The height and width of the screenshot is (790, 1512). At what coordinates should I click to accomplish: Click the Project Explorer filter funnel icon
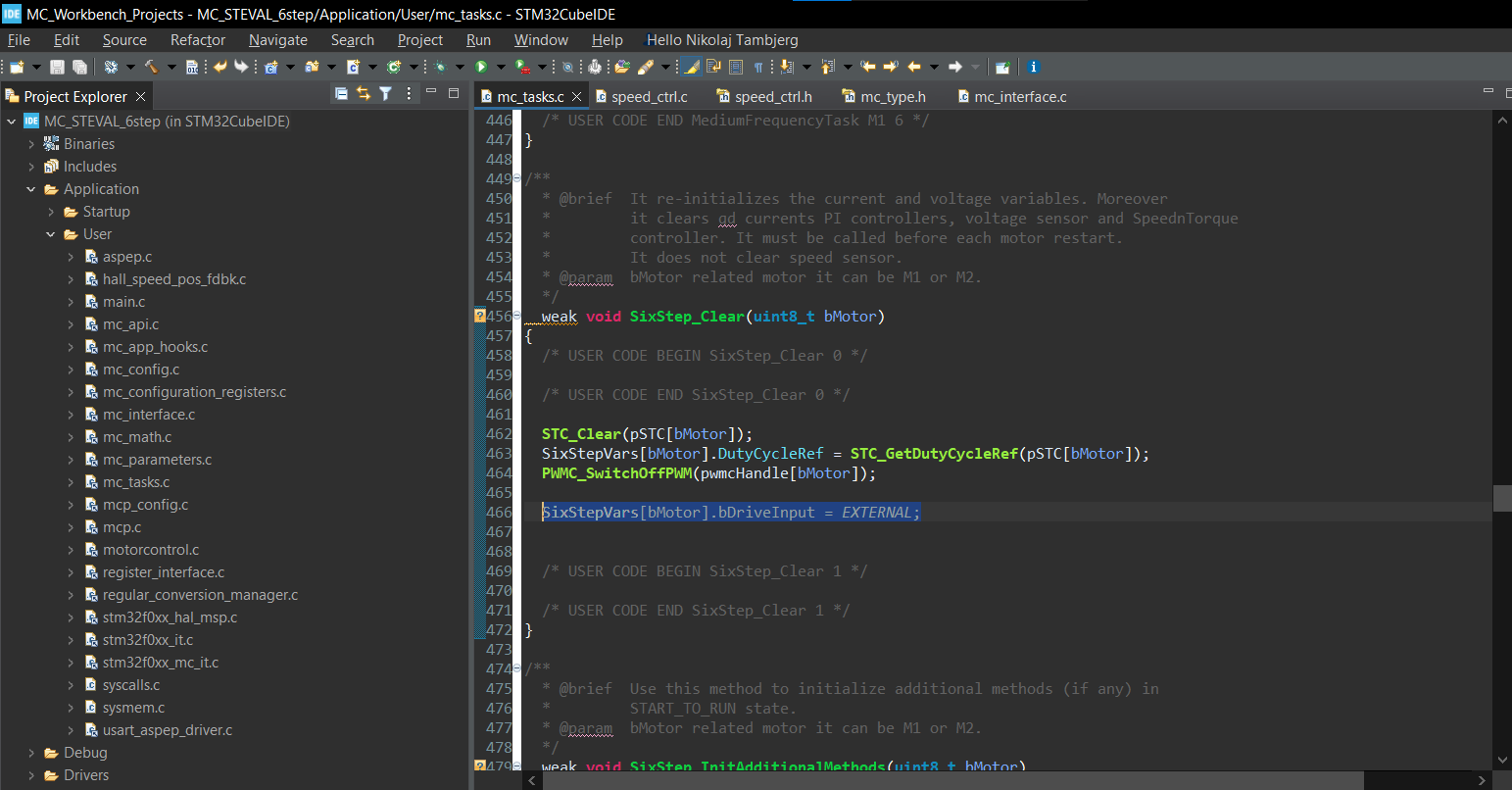click(x=385, y=94)
